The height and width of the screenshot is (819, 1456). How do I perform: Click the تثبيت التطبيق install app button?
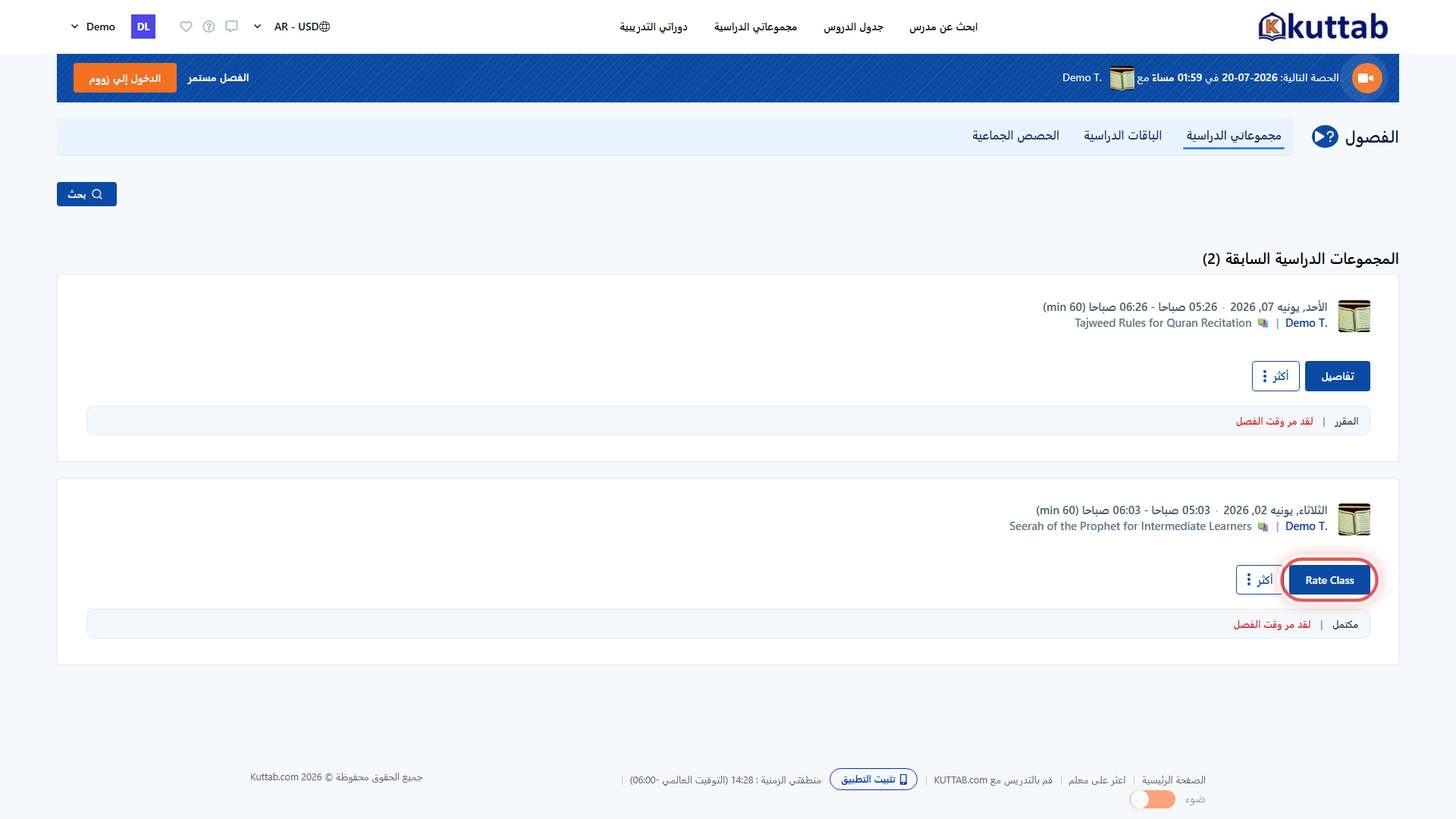[874, 779]
